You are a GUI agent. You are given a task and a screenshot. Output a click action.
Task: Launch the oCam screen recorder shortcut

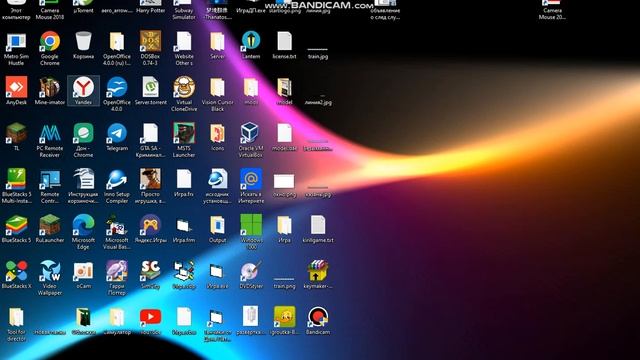pos(83,275)
